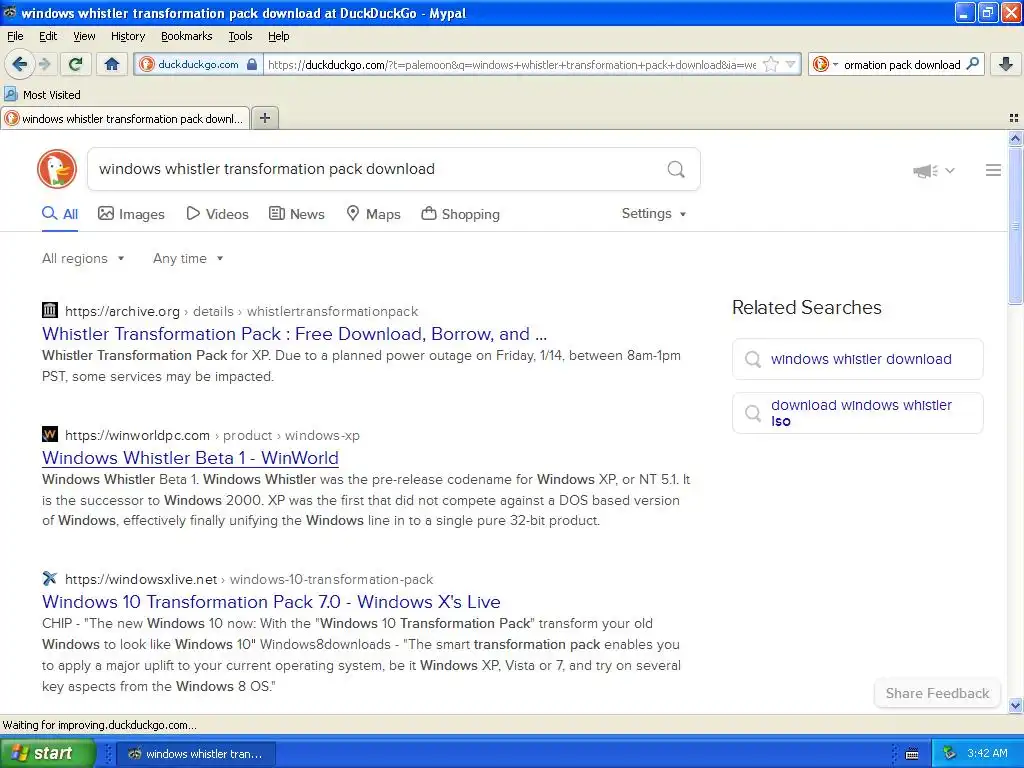Reload the current page

click(x=76, y=64)
